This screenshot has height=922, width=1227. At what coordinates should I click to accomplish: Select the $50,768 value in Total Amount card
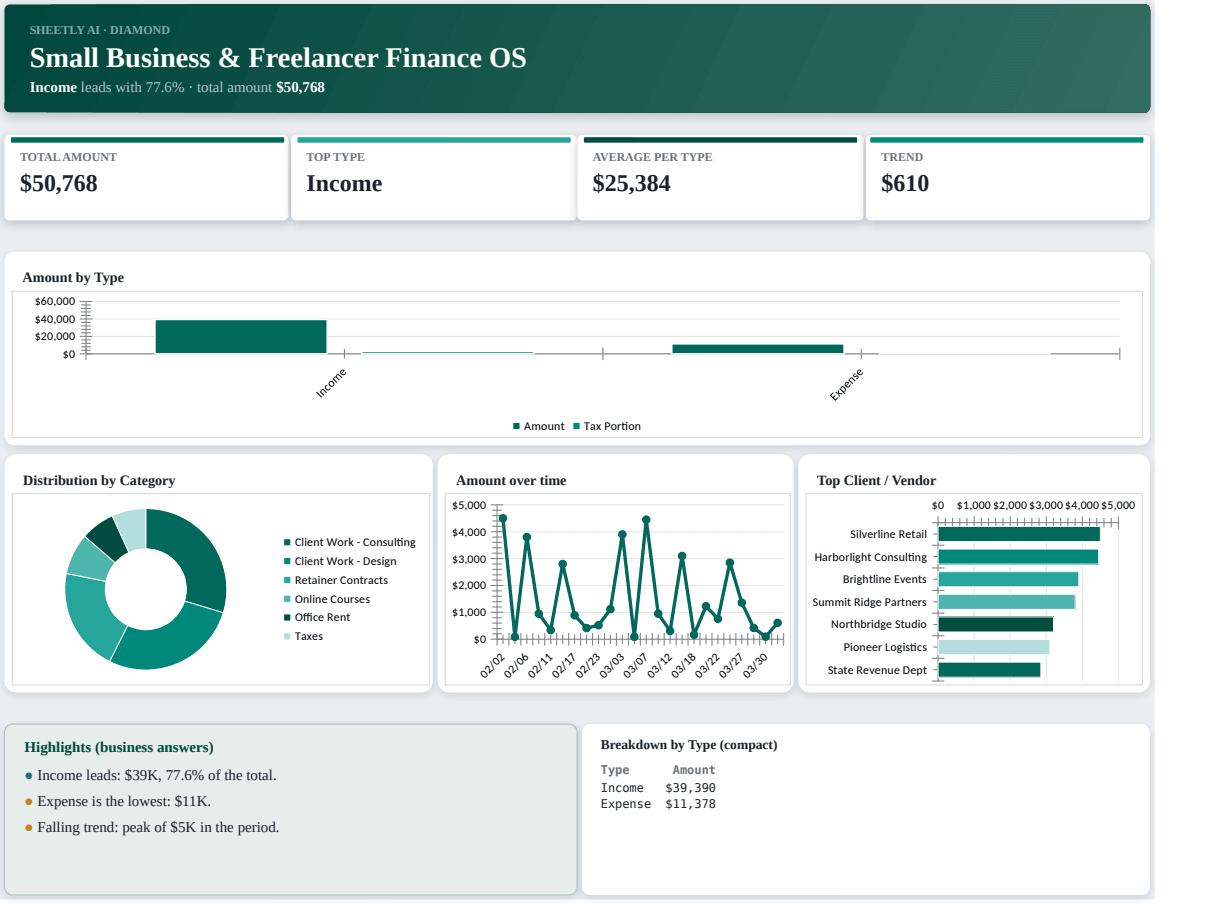point(59,184)
